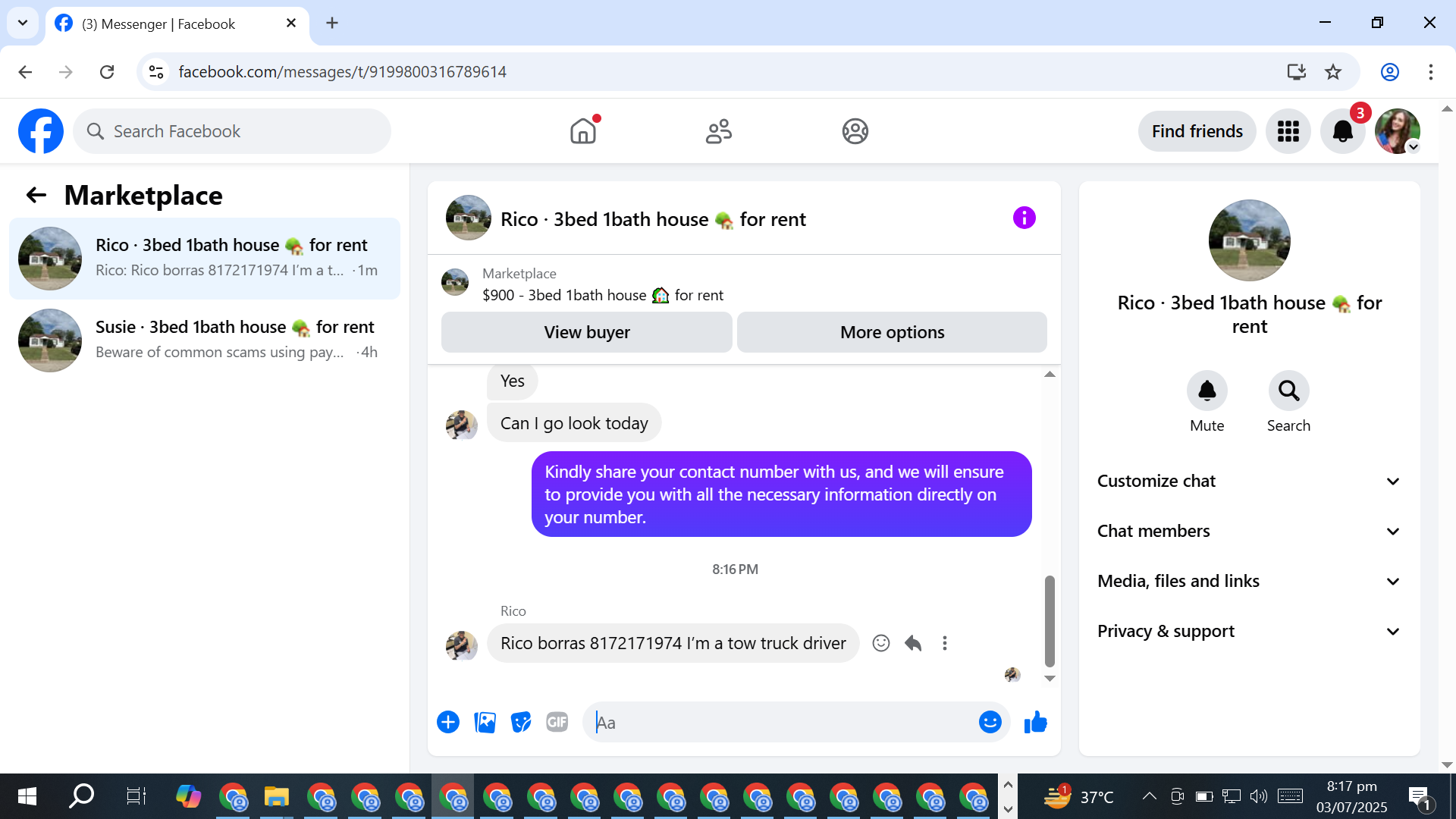
Task: Attach a photo using image icon
Action: tap(485, 722)
